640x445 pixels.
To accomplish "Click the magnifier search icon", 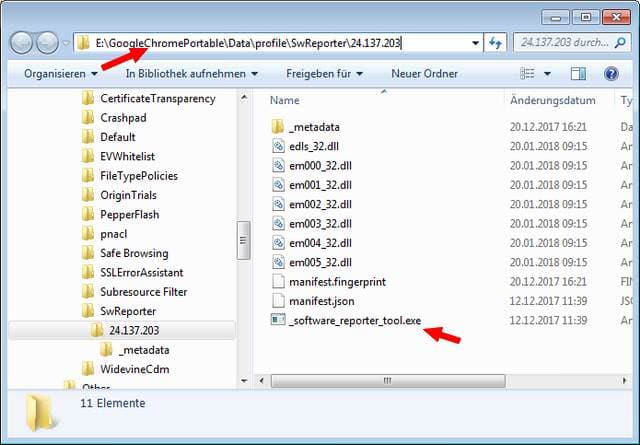I will point(620,42).
